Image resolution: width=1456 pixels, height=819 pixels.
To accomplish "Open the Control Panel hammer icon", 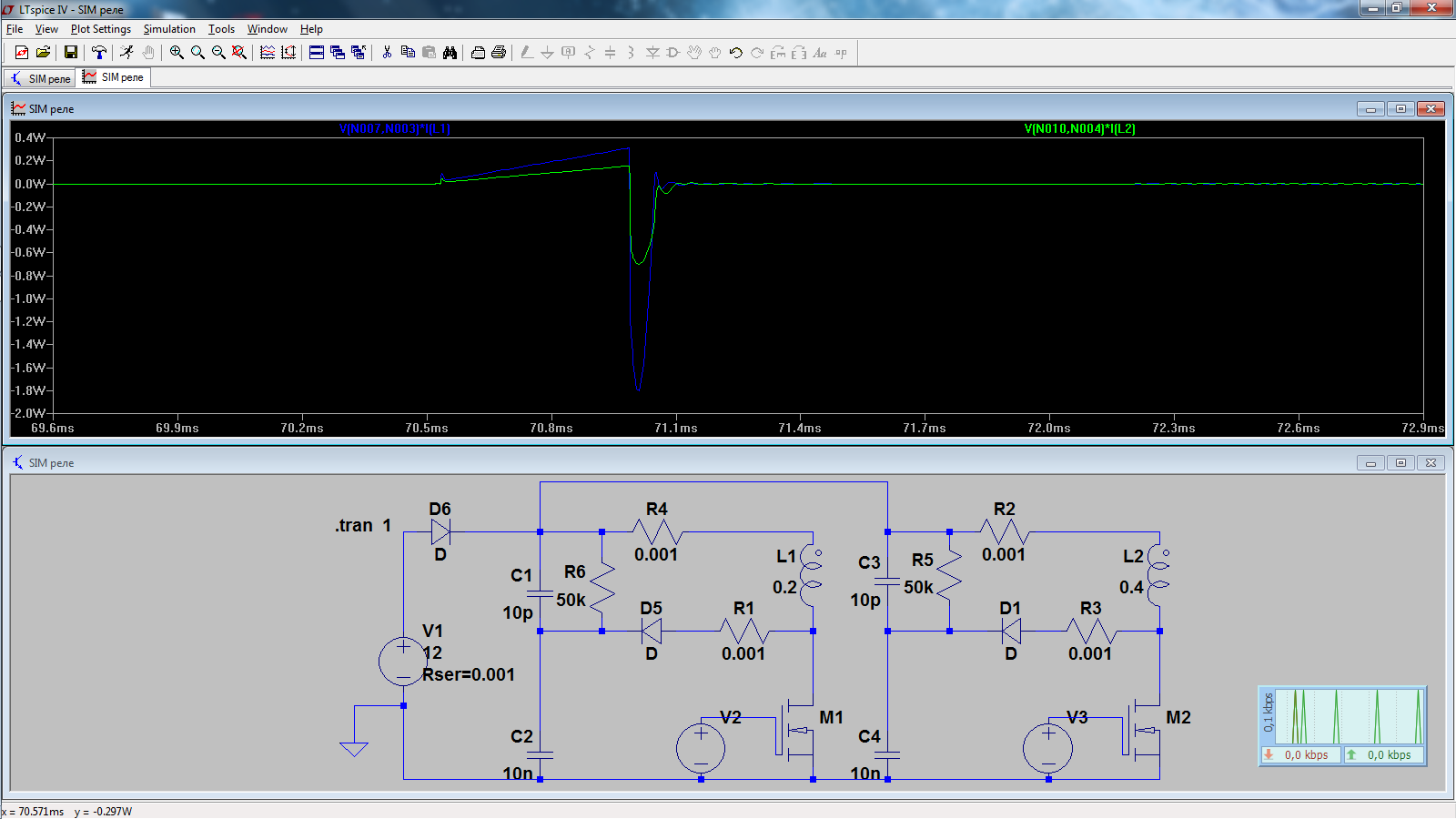I will click(99, 53).
